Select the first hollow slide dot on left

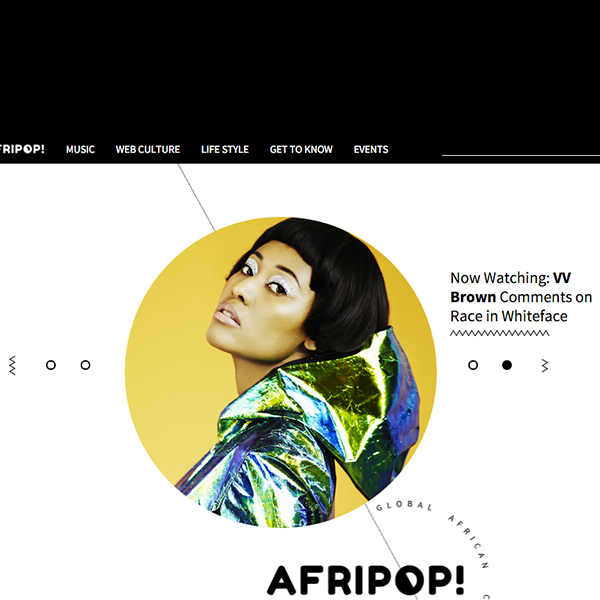pos(51,365)
